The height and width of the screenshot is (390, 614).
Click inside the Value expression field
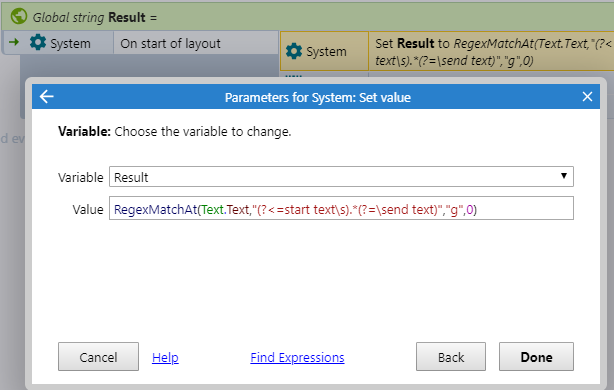pos(341,208)
